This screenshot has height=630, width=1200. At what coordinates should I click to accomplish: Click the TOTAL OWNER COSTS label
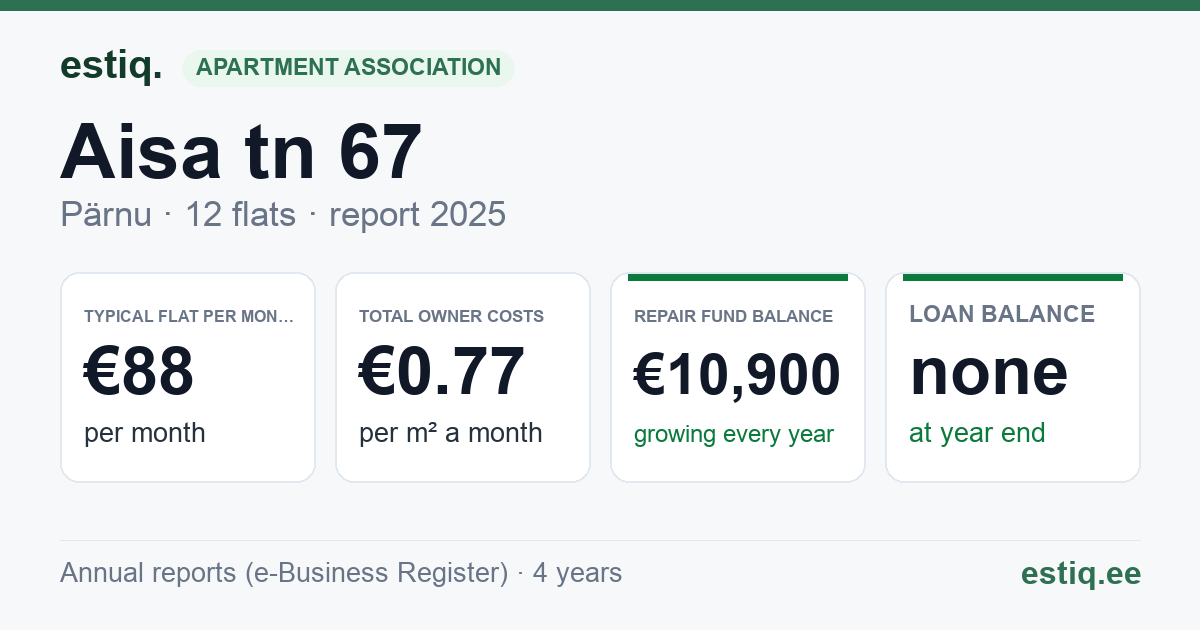coord(451,316)
